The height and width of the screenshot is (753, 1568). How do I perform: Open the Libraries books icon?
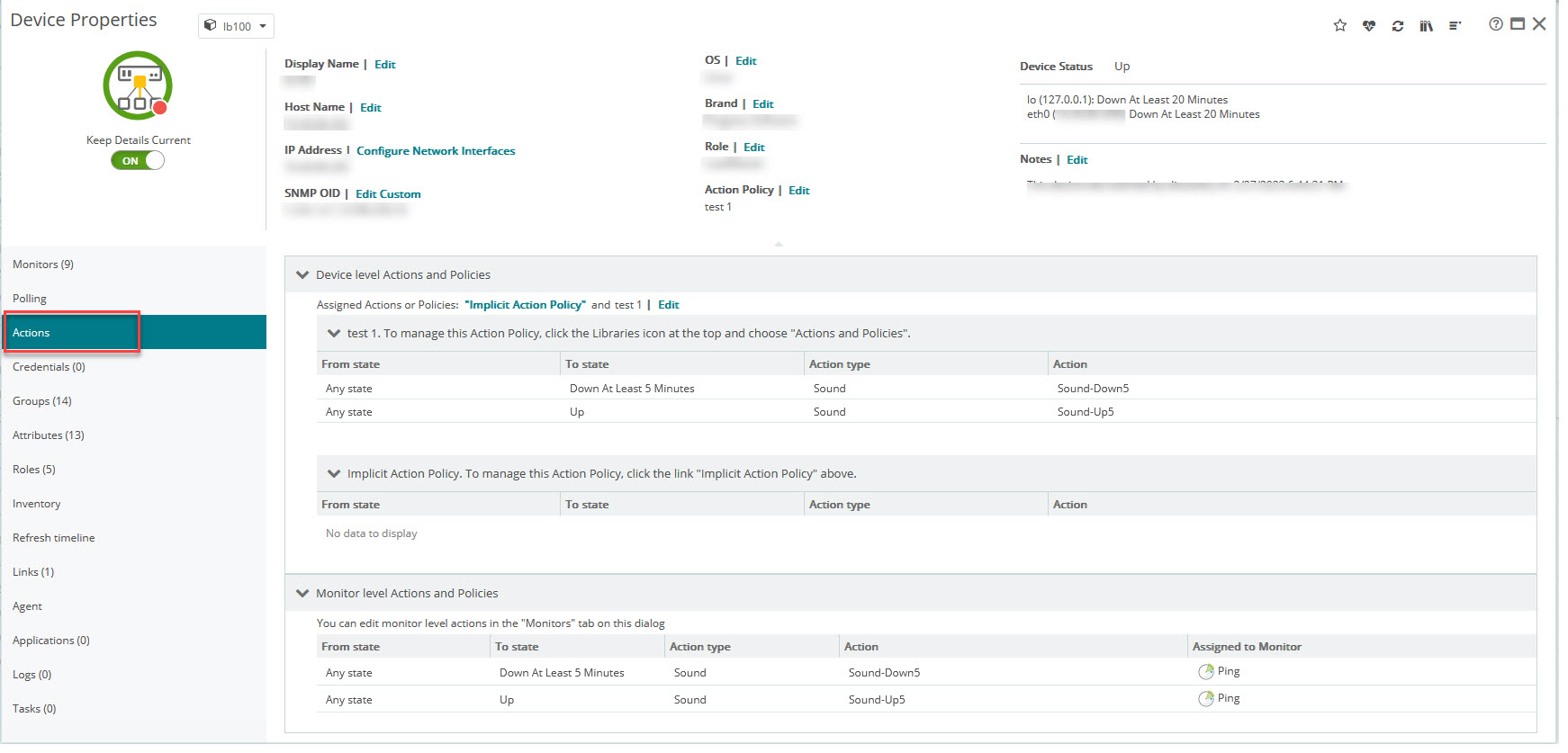(x=1426, y=26)
